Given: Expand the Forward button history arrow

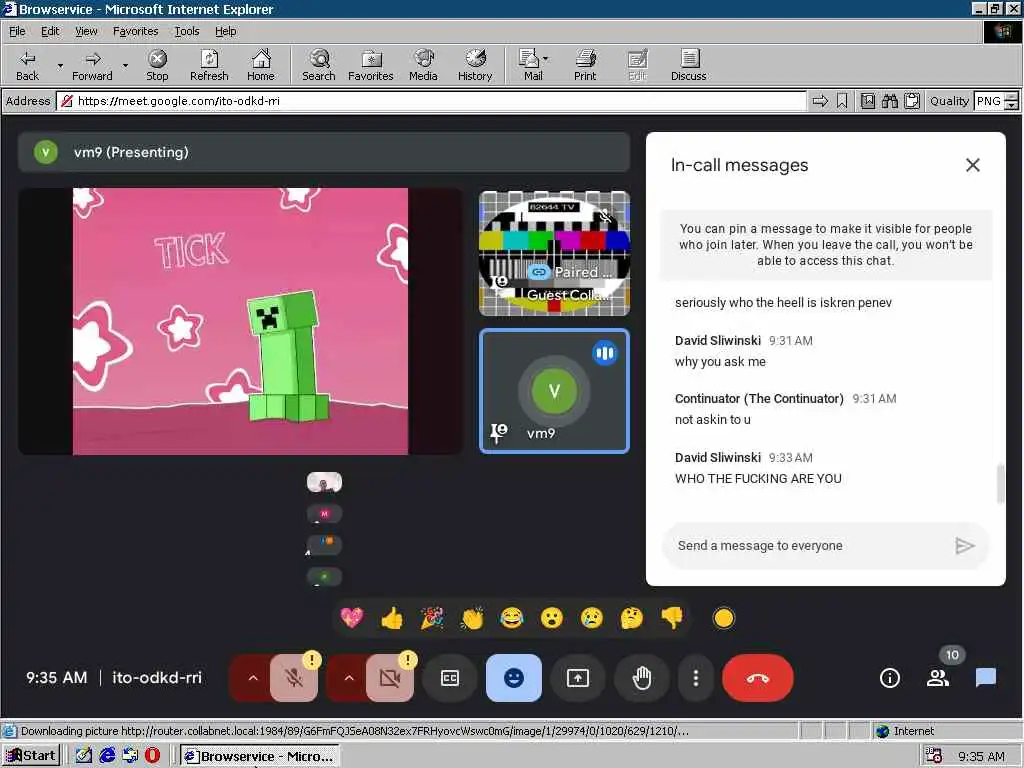Looking at the screenshot, I should (x=125, y=65).
